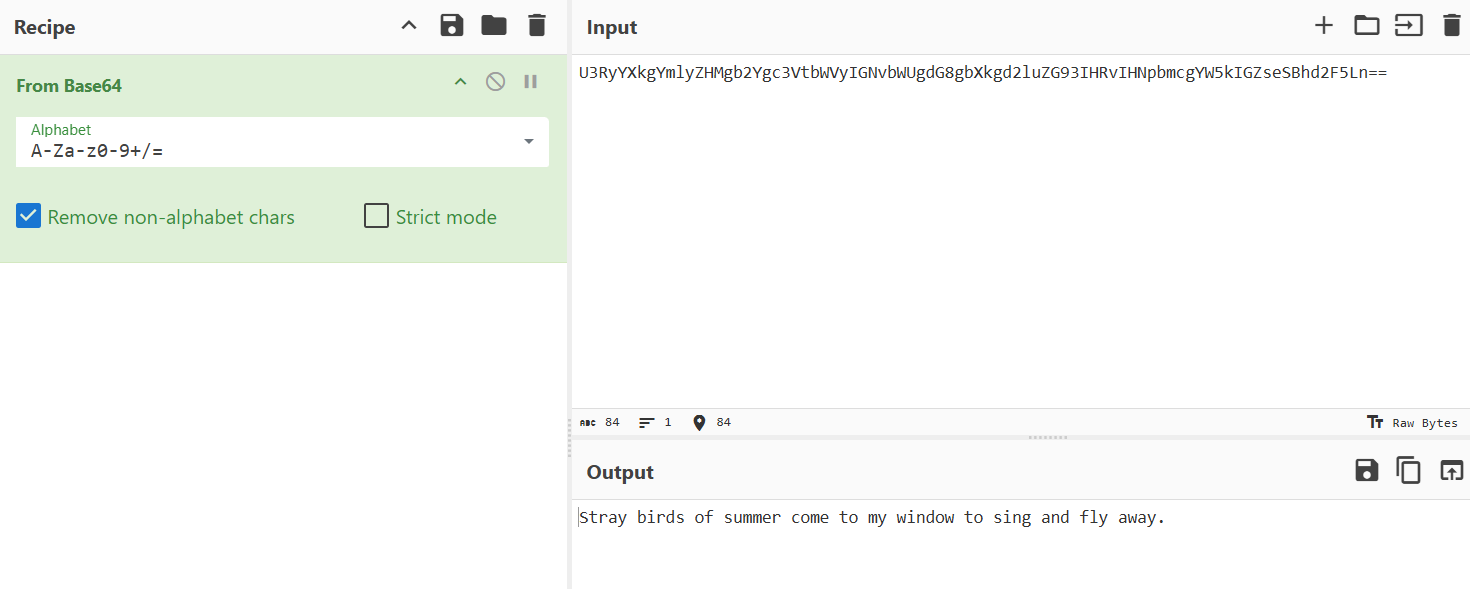
Task: Load a recipe from folder icon
Action: pos(494,26)
